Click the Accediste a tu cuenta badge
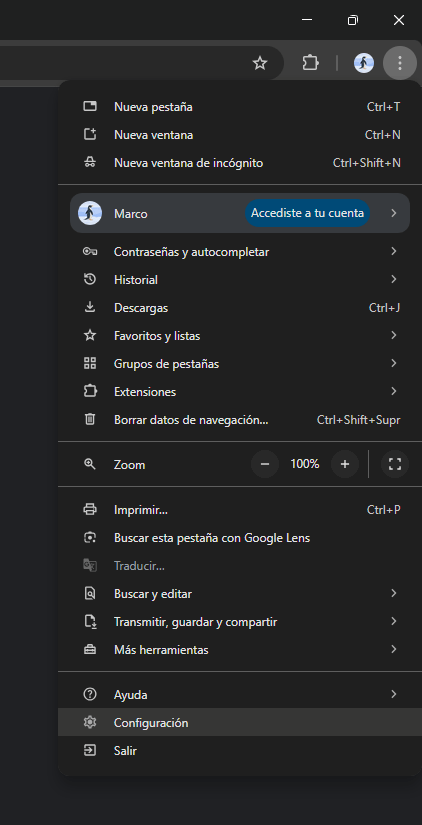 (307, 213)
